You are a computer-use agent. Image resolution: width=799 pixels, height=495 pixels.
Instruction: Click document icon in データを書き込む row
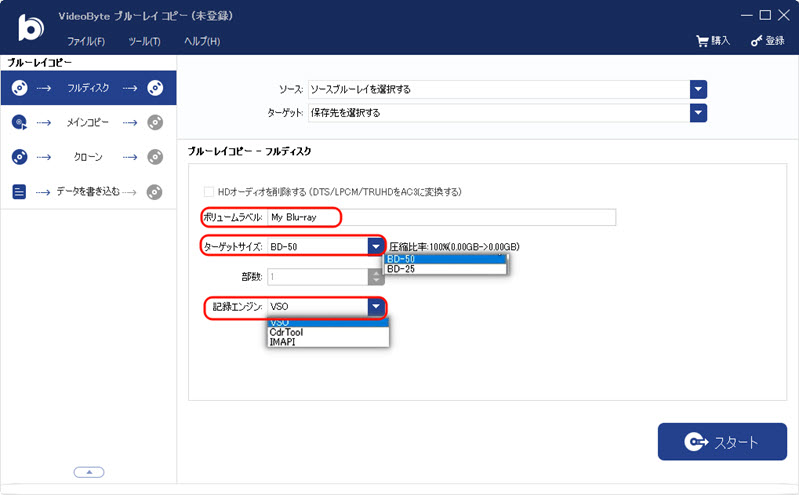coord(19,192)
